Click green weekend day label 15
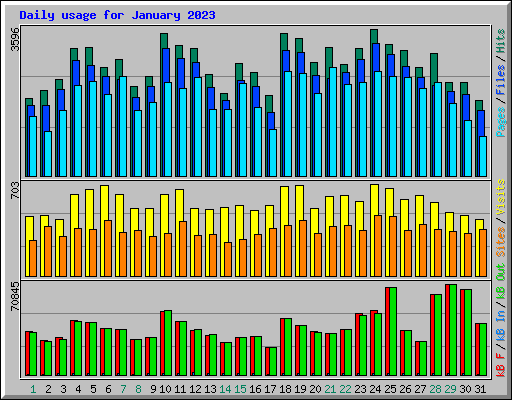 point(240,389)
